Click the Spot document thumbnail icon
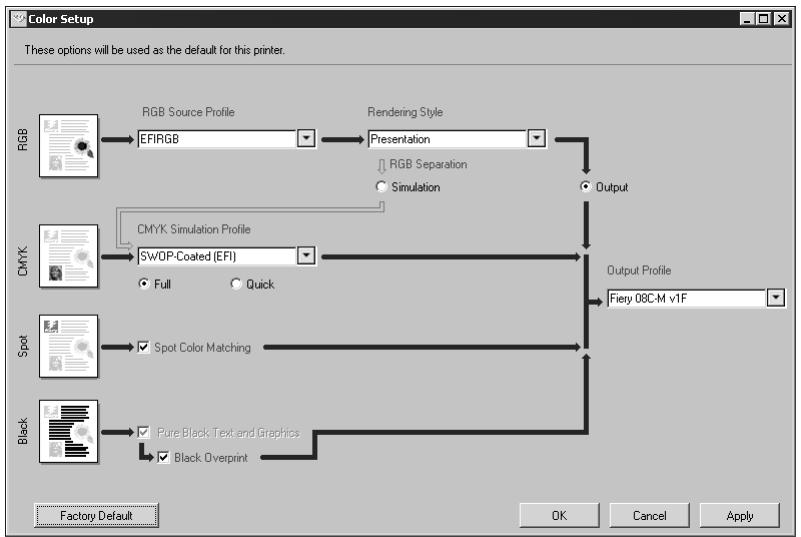 click(x=68, y=346)
